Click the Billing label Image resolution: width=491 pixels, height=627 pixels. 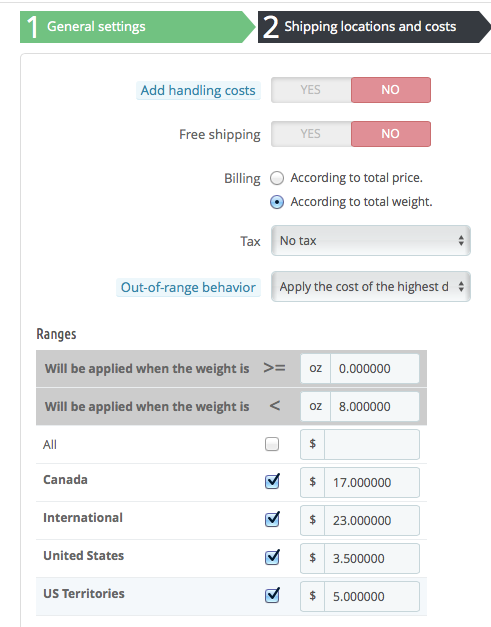click(242, 178)
